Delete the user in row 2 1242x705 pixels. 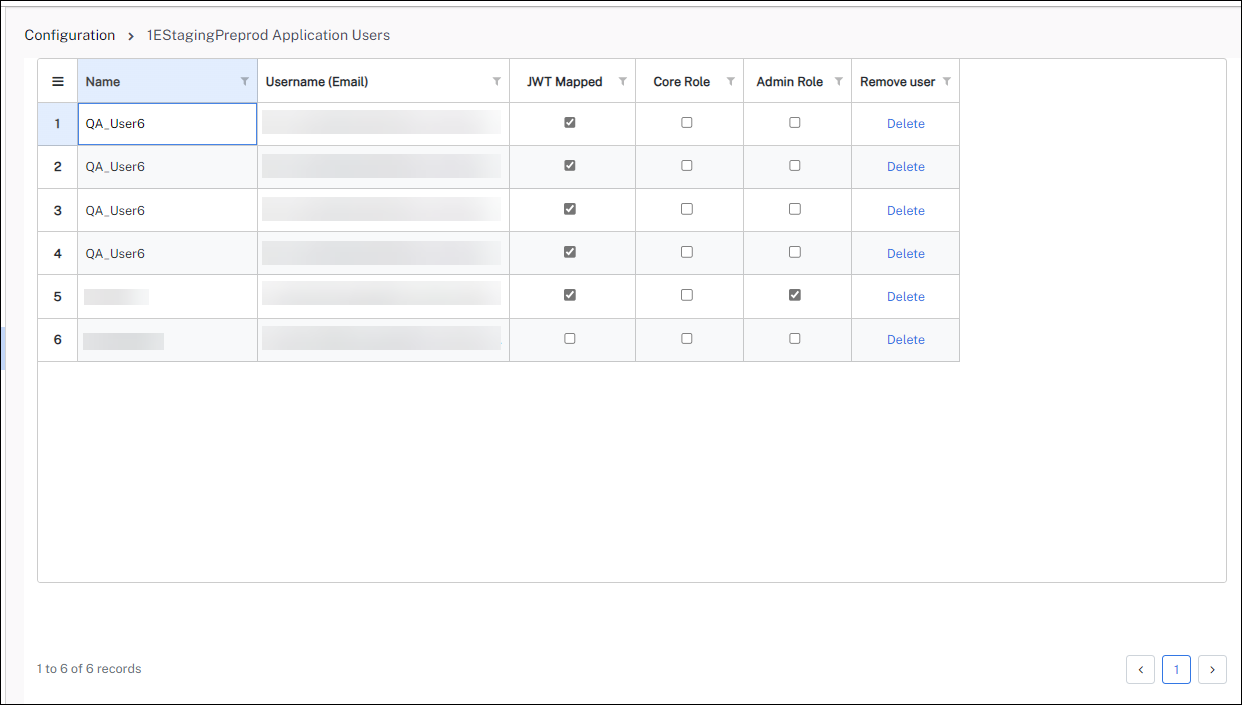coord(905,167)
